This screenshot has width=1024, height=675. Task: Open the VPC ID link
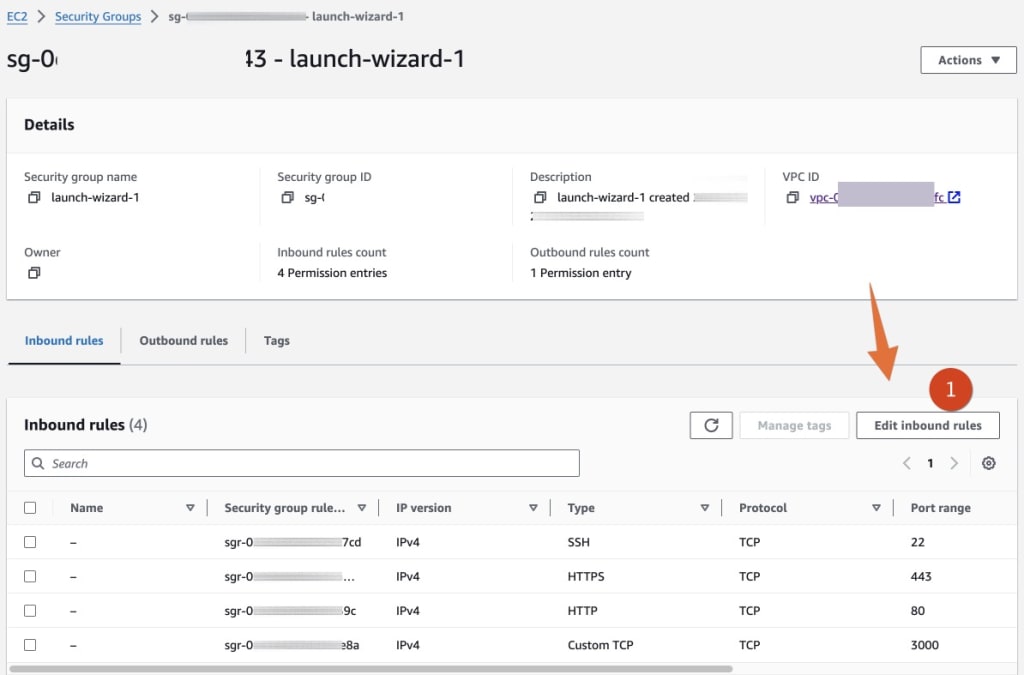pos(876,197)
